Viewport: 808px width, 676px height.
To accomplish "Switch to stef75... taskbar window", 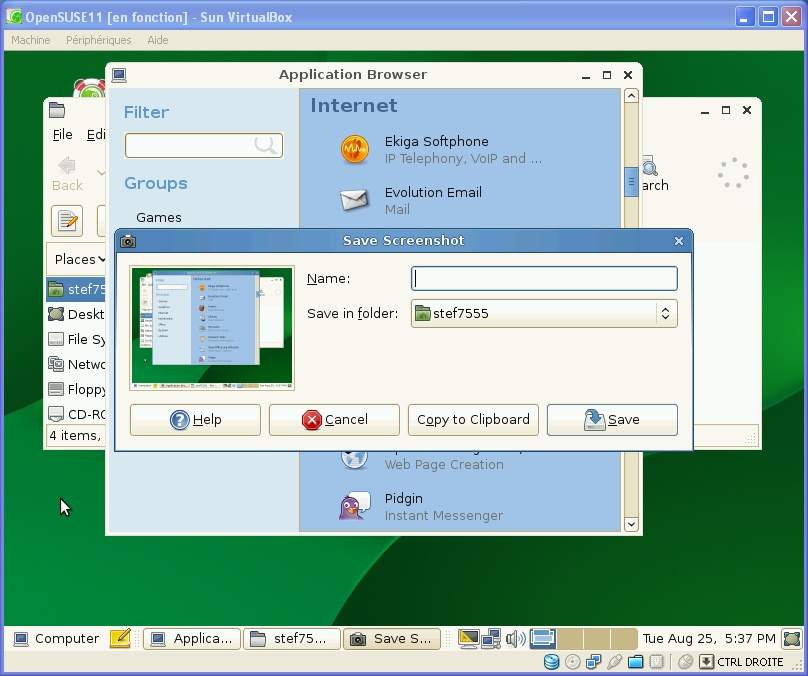I will [292, 639].
